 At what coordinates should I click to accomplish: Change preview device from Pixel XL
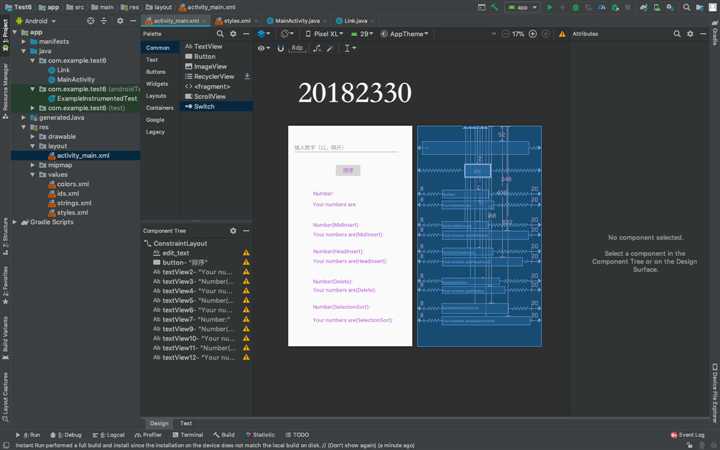click(324, 34)
